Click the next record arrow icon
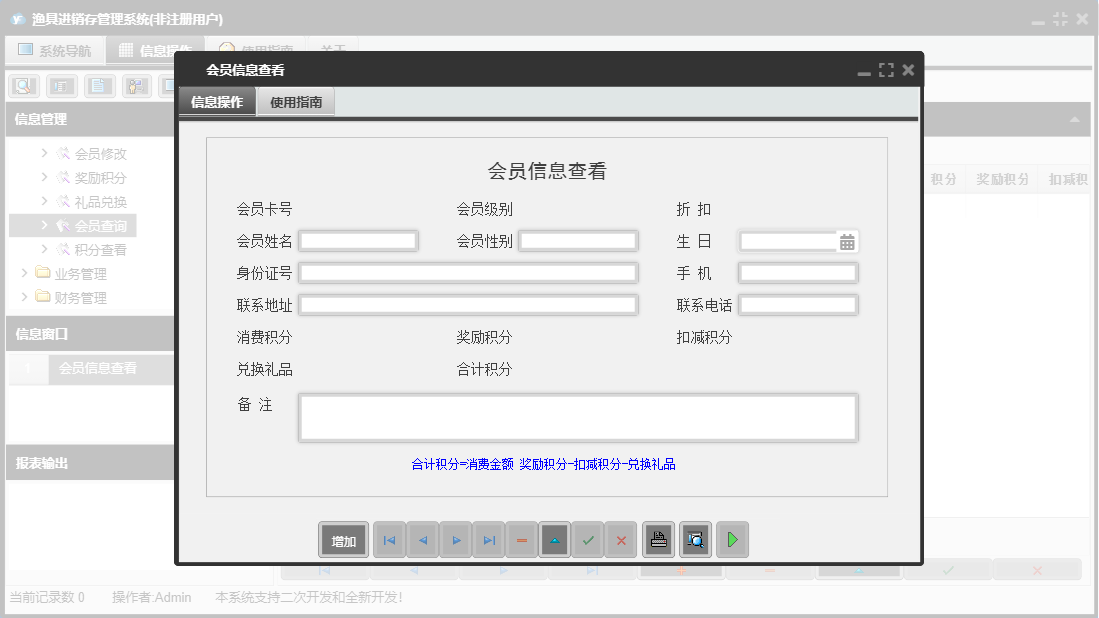This screenshot has width=1099, height=618. [455, 539]
